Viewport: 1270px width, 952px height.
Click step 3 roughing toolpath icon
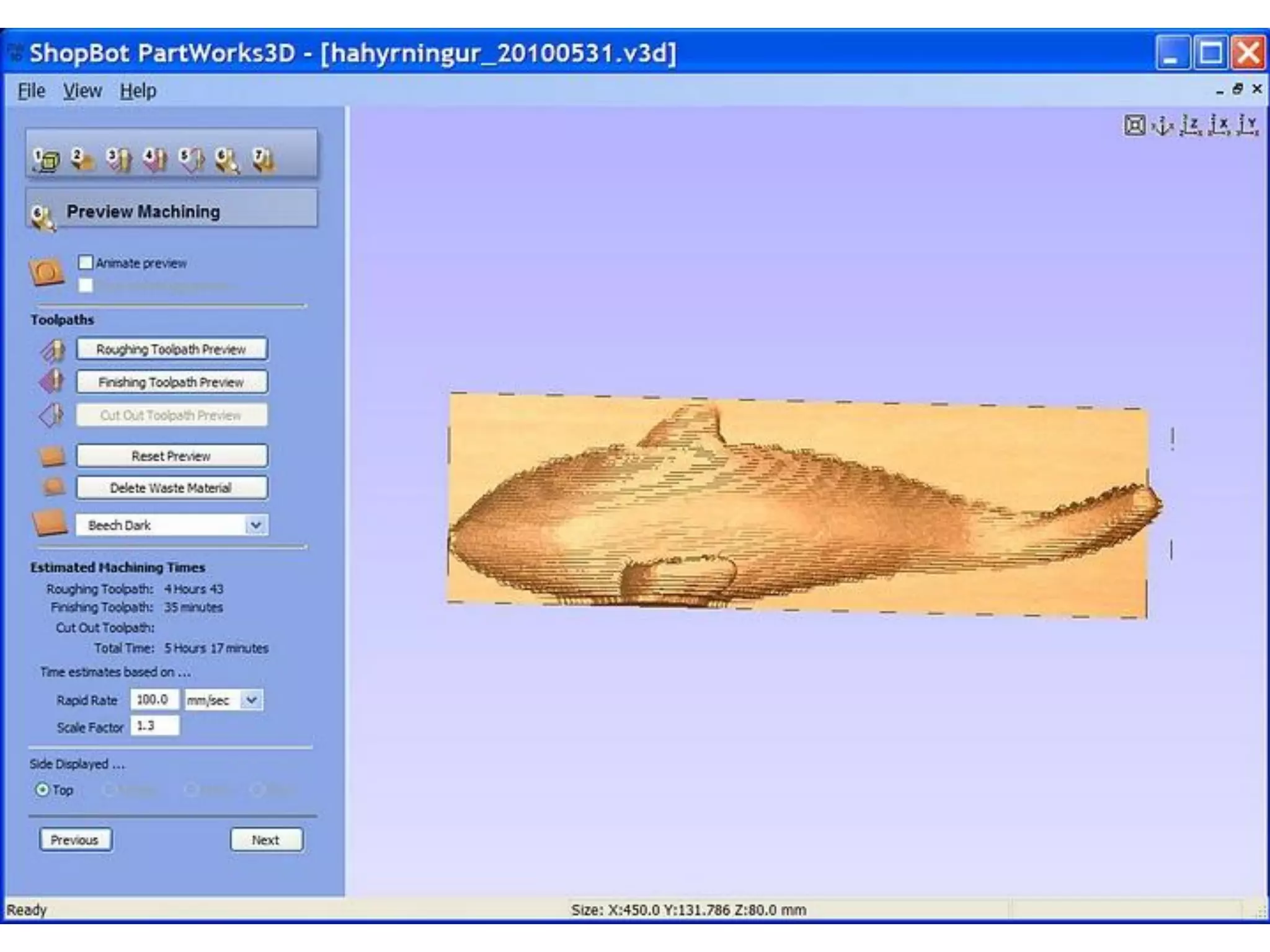(x=118, y=160)
